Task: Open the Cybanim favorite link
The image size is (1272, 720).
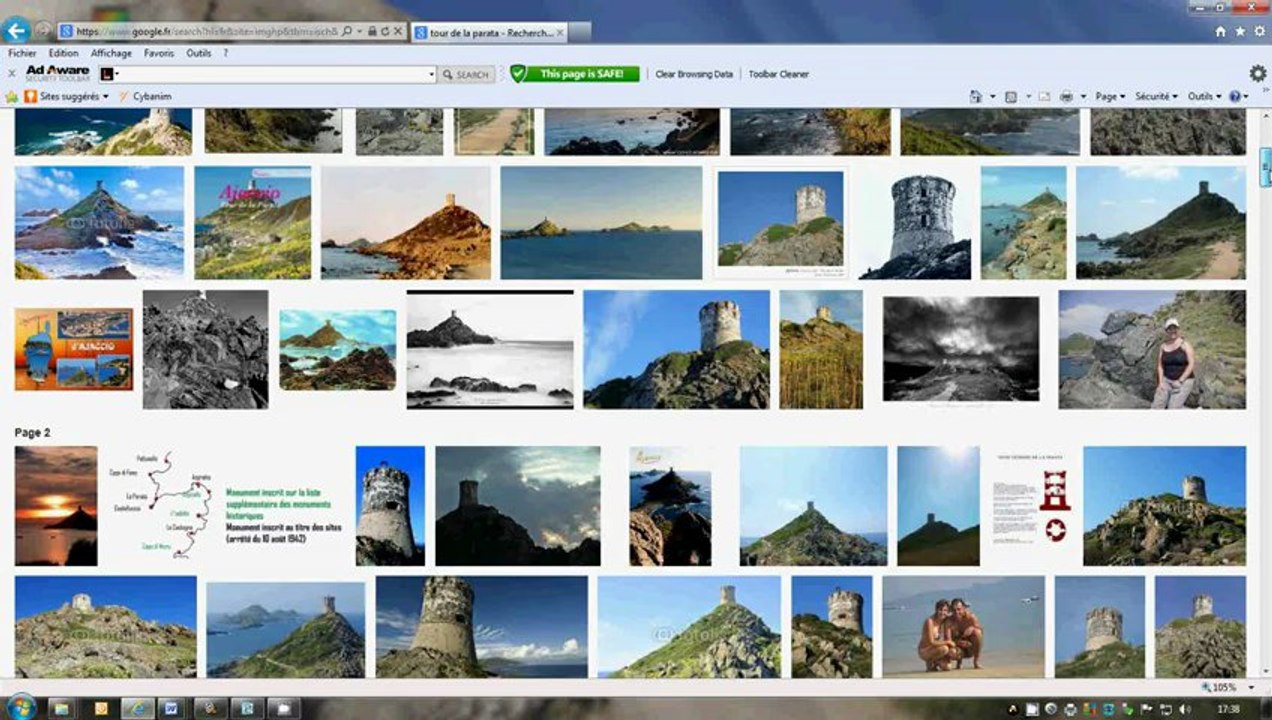Action: coord(146,97)
